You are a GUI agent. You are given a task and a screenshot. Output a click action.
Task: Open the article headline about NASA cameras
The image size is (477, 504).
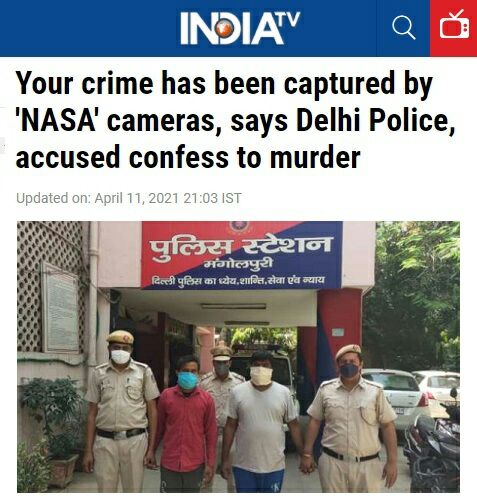click(235, 120)
